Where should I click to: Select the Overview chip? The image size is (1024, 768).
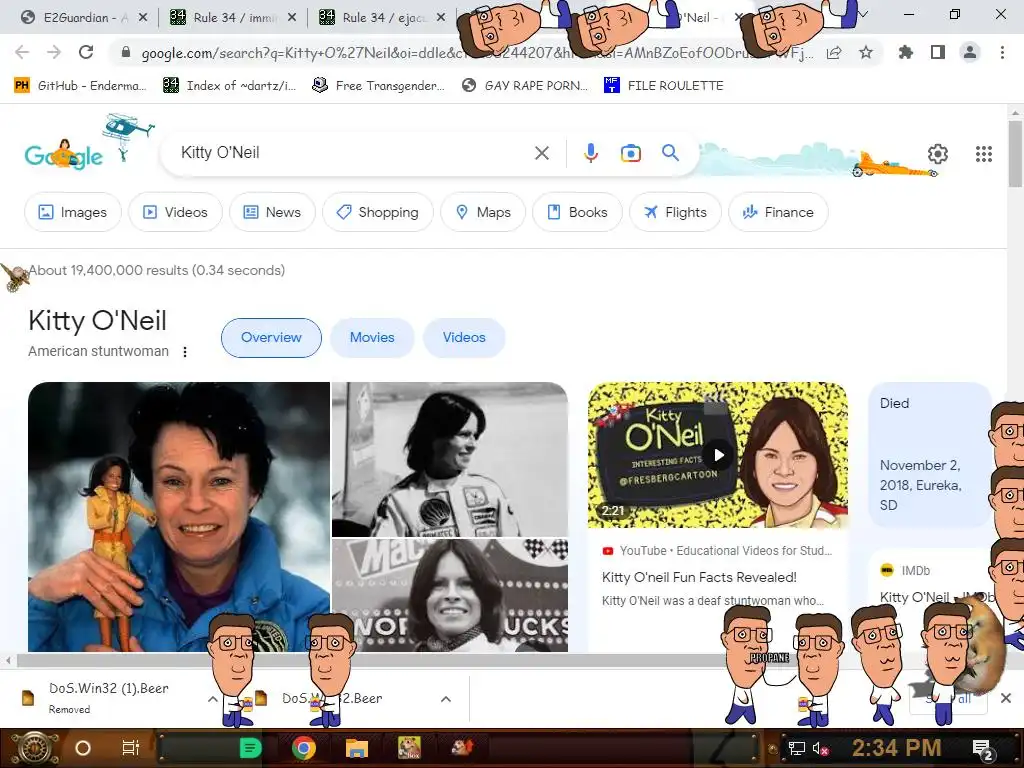pyautogui.click(x=271, y=338)
